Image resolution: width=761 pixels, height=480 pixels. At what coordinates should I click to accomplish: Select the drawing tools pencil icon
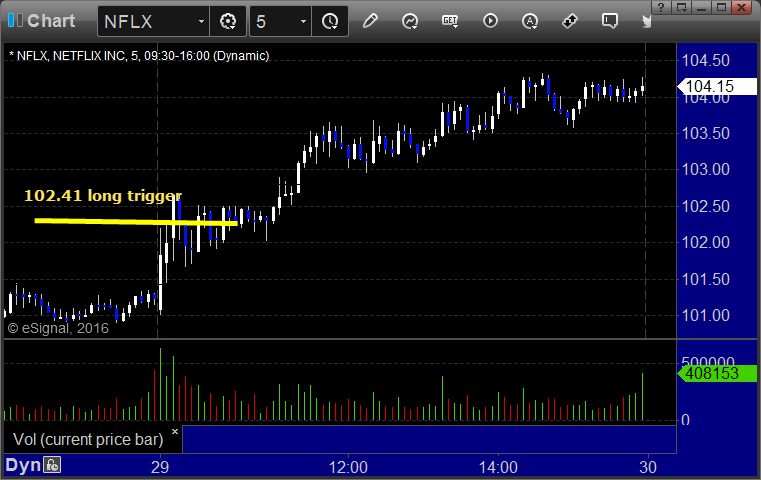tap(370, 21)
